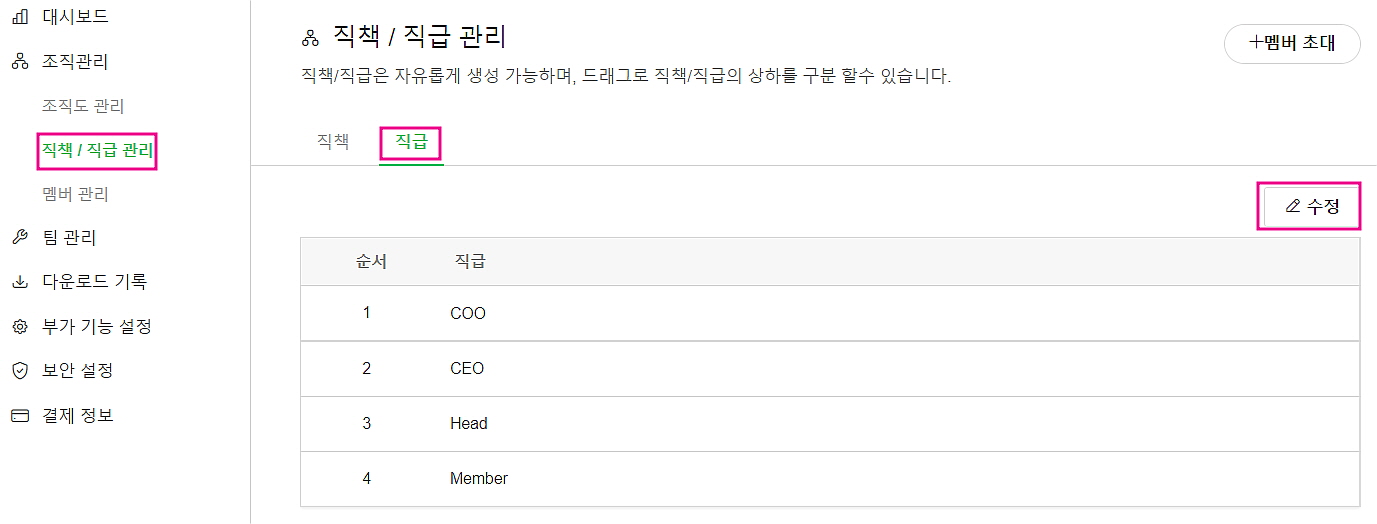Open 조직도 관리 in the sidebar

point(83,106)
